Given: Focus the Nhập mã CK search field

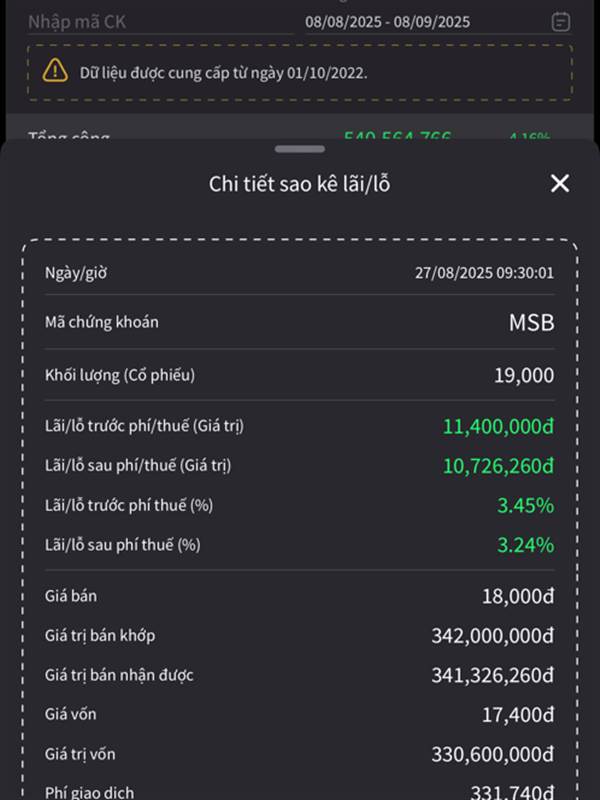Looking at the screenshot, I should [x=161, y=22].
